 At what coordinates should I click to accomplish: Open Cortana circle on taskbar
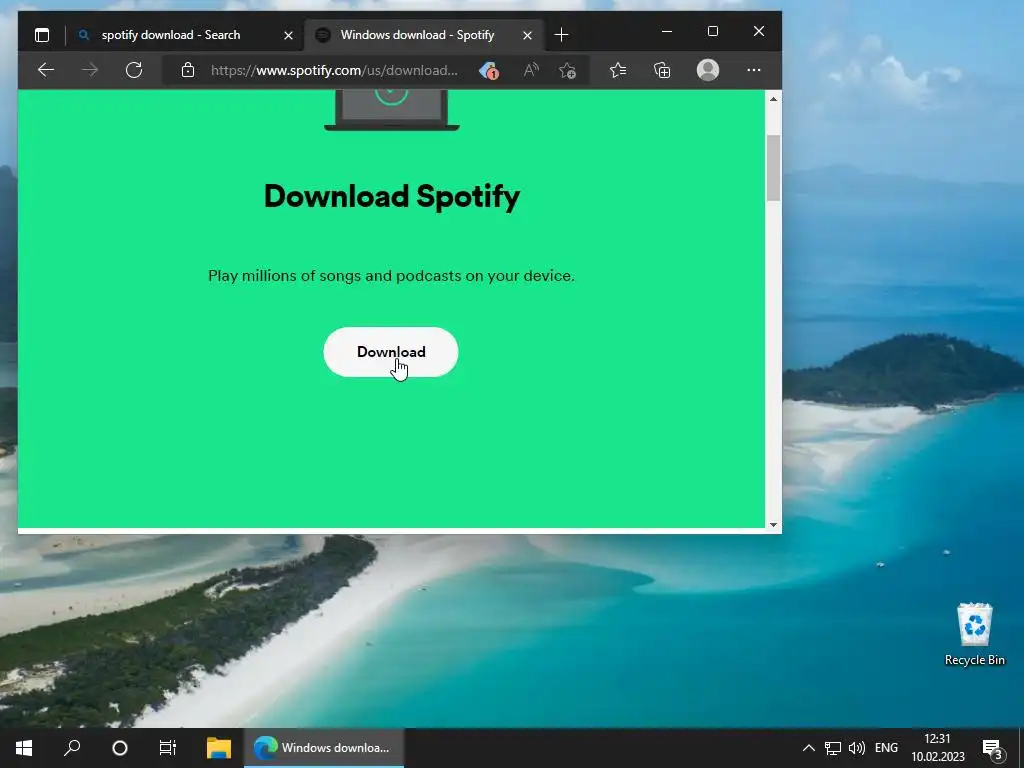120,748
